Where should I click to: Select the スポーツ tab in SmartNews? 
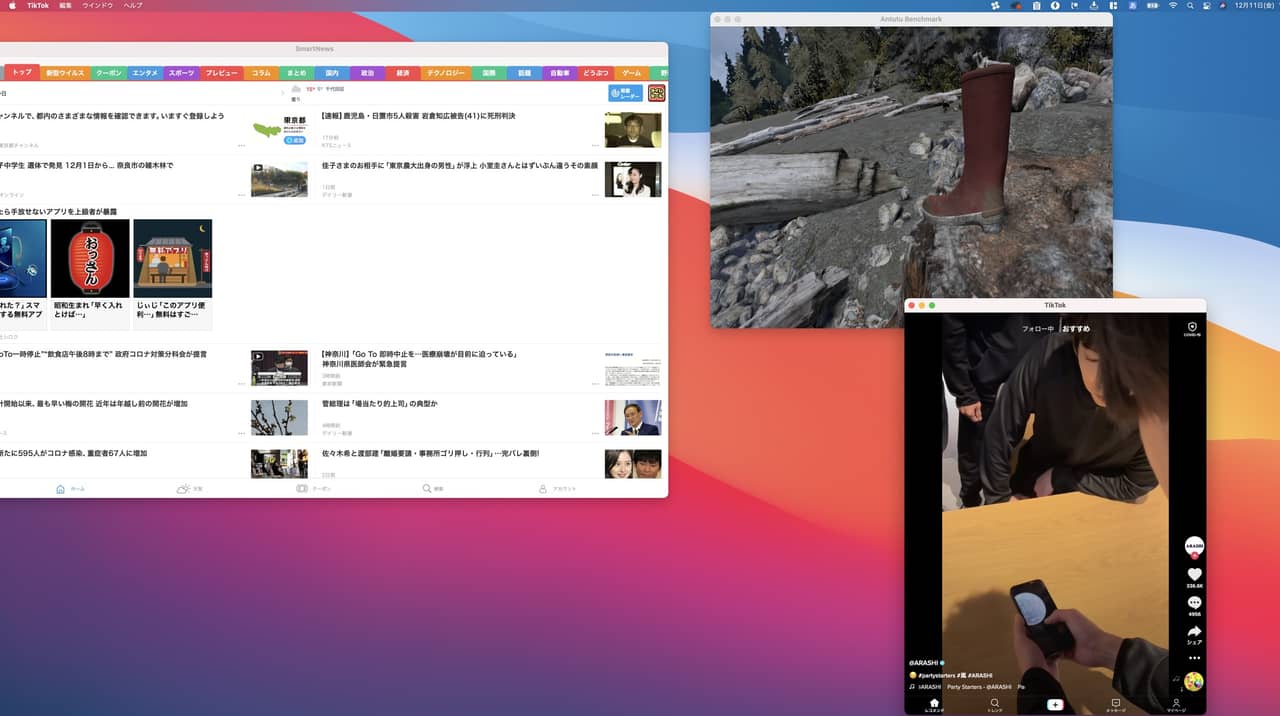[x=181, y=73]
